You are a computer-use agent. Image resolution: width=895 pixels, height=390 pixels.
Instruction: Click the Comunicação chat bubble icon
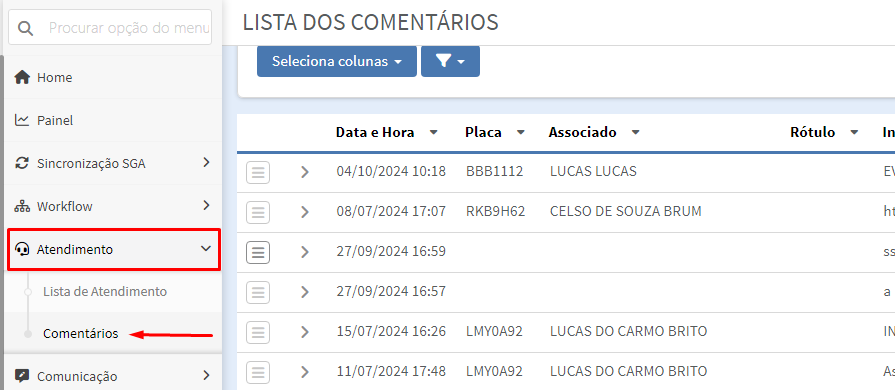[22, 376]
